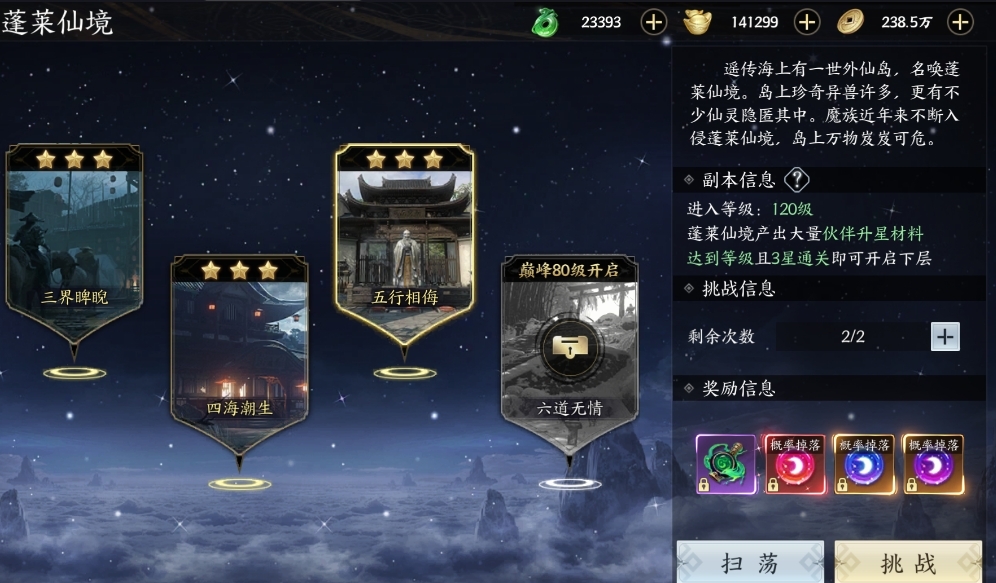View the blue moon orb reward

864,465
